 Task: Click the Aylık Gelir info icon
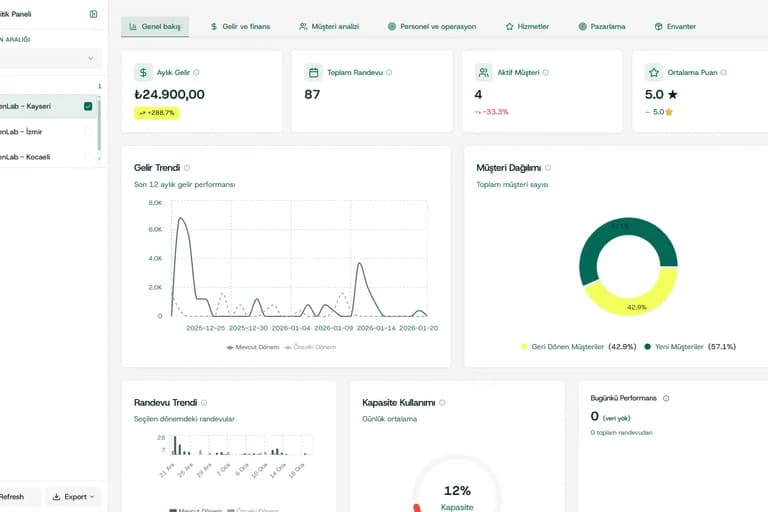[196, 73]
